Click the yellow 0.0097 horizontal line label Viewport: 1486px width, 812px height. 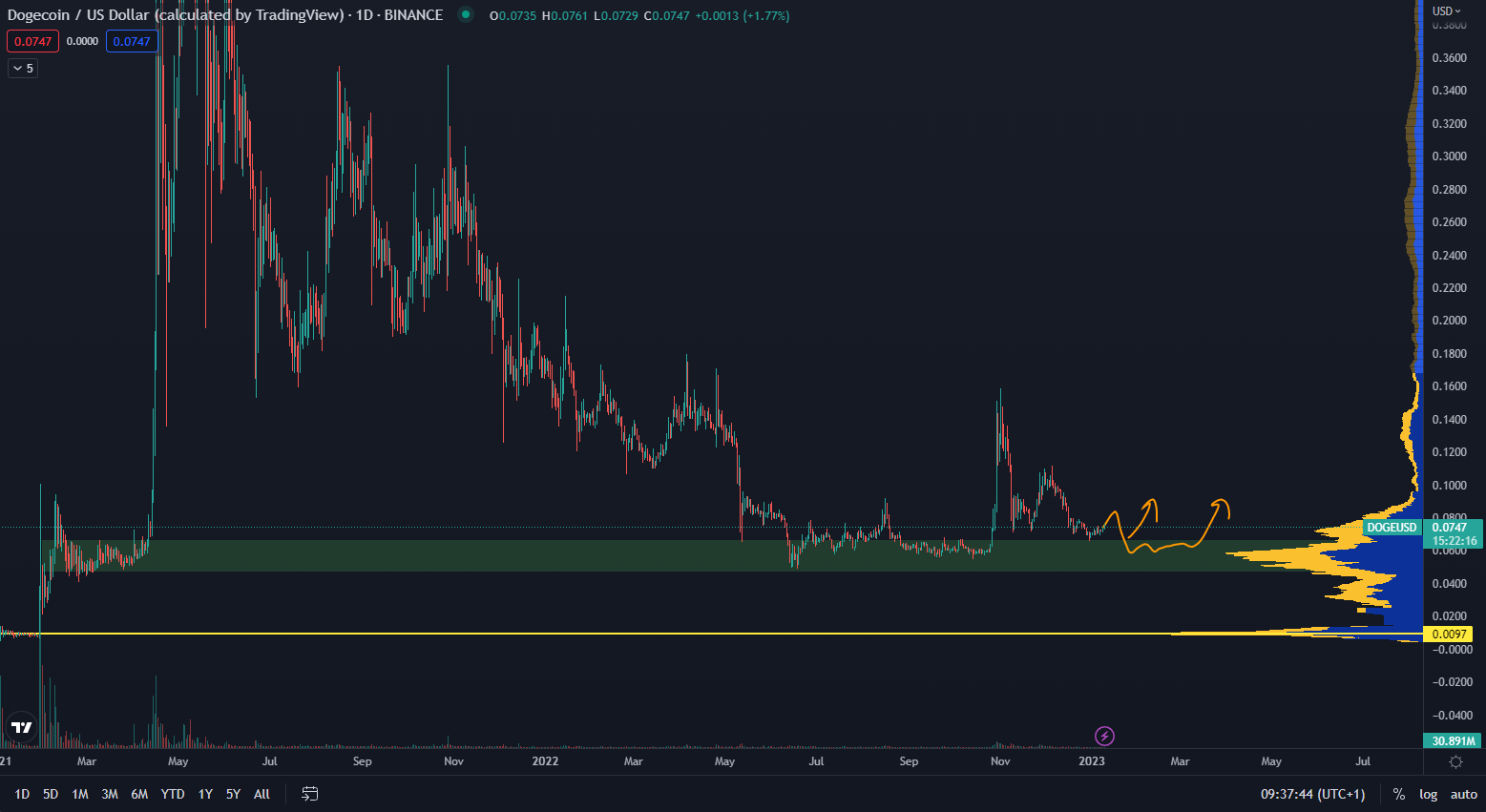[1449, 634]
